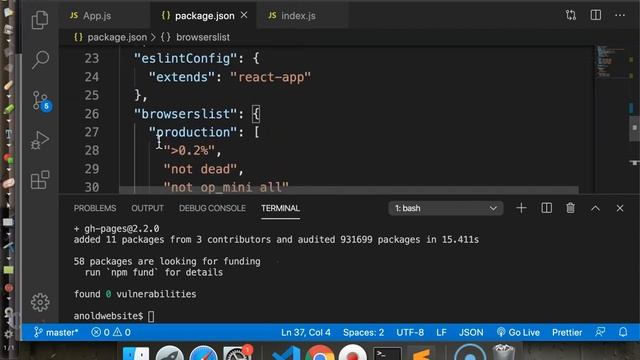Open the feedback icon in status bar

click(600, 332)
